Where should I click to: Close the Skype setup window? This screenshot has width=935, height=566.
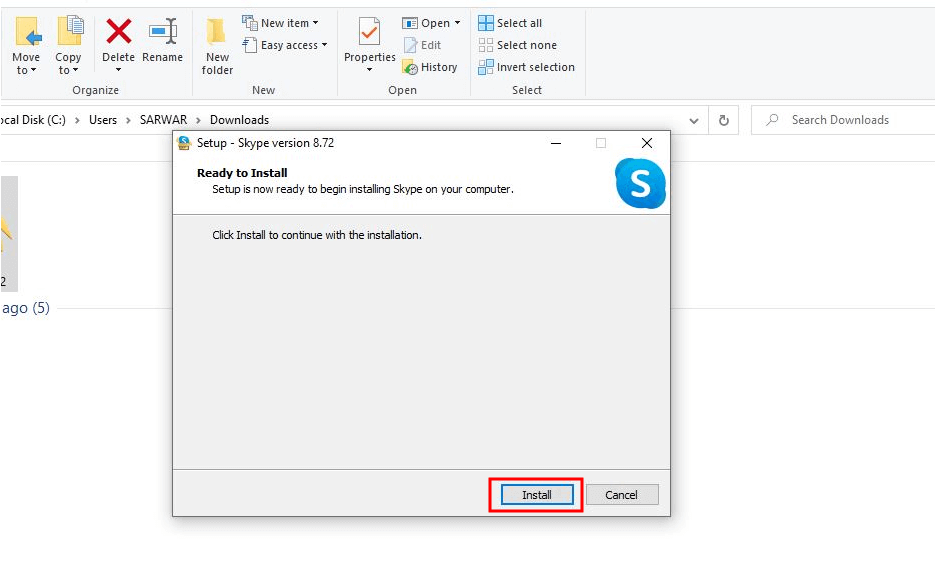coord(646,143)
